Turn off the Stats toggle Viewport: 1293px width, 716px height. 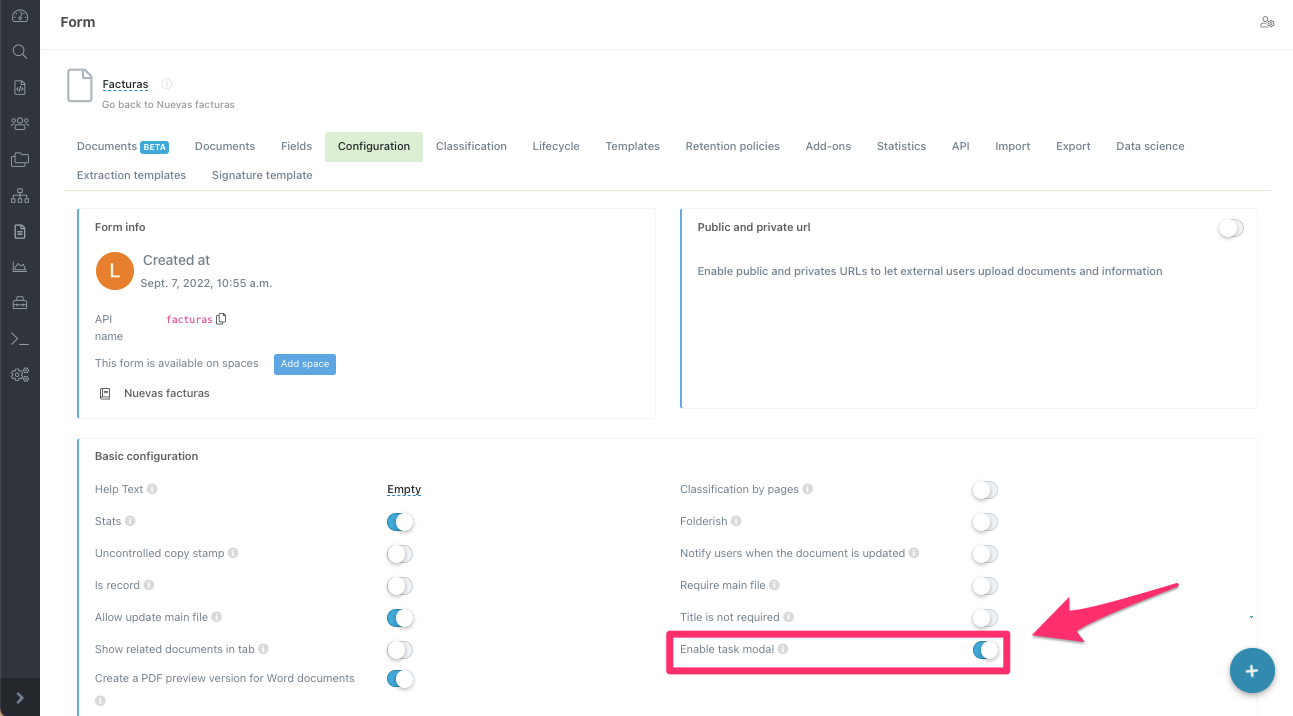[399, 522]
